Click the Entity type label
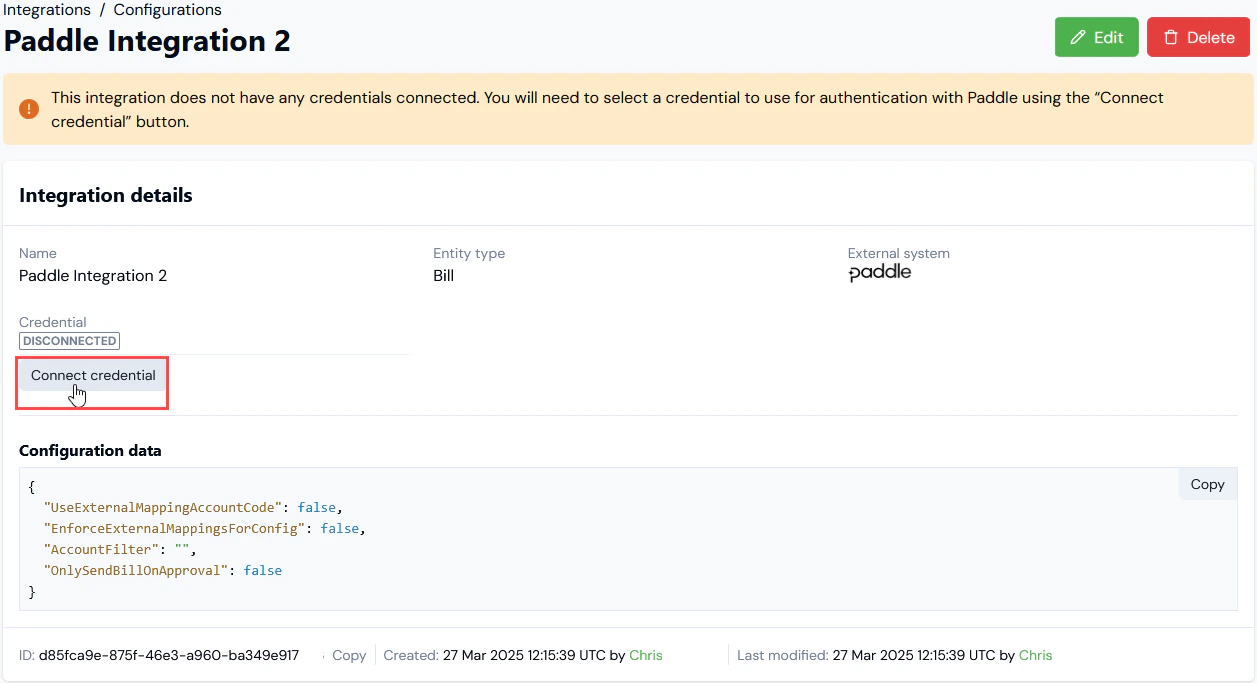The width and height of the screenshot is (1257, 683). 469,254
